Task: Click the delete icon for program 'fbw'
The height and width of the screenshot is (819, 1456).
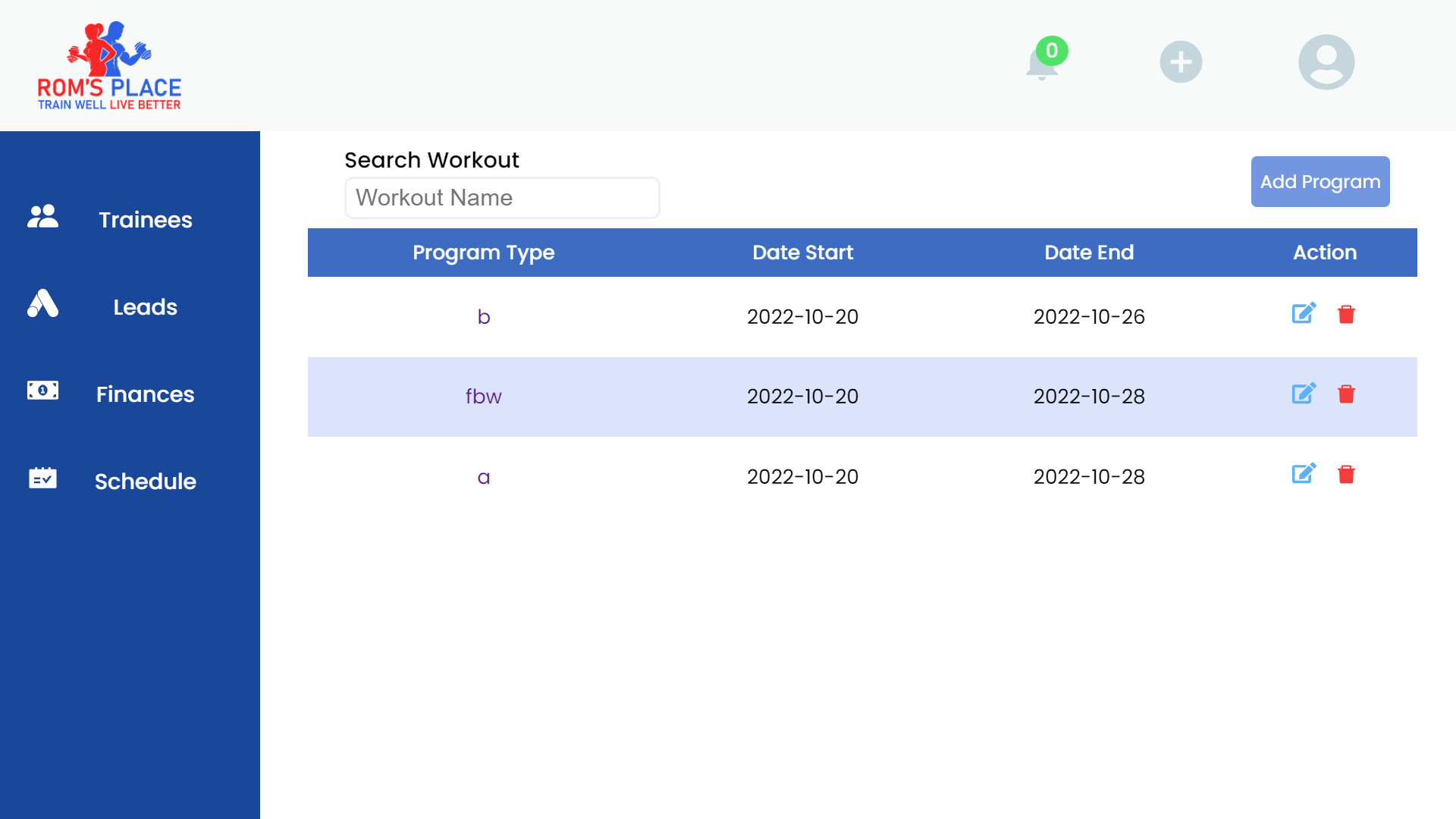Action: click(1347, 394)
